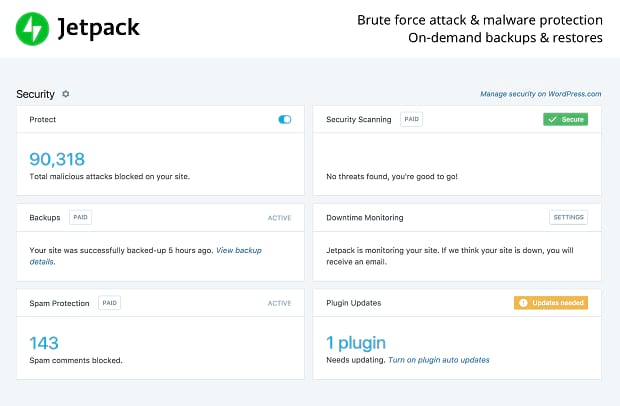This screenshot has height=406, width=620.
Task: Click the warning icon in Updates needed
Action: click(x=523, y=303)
